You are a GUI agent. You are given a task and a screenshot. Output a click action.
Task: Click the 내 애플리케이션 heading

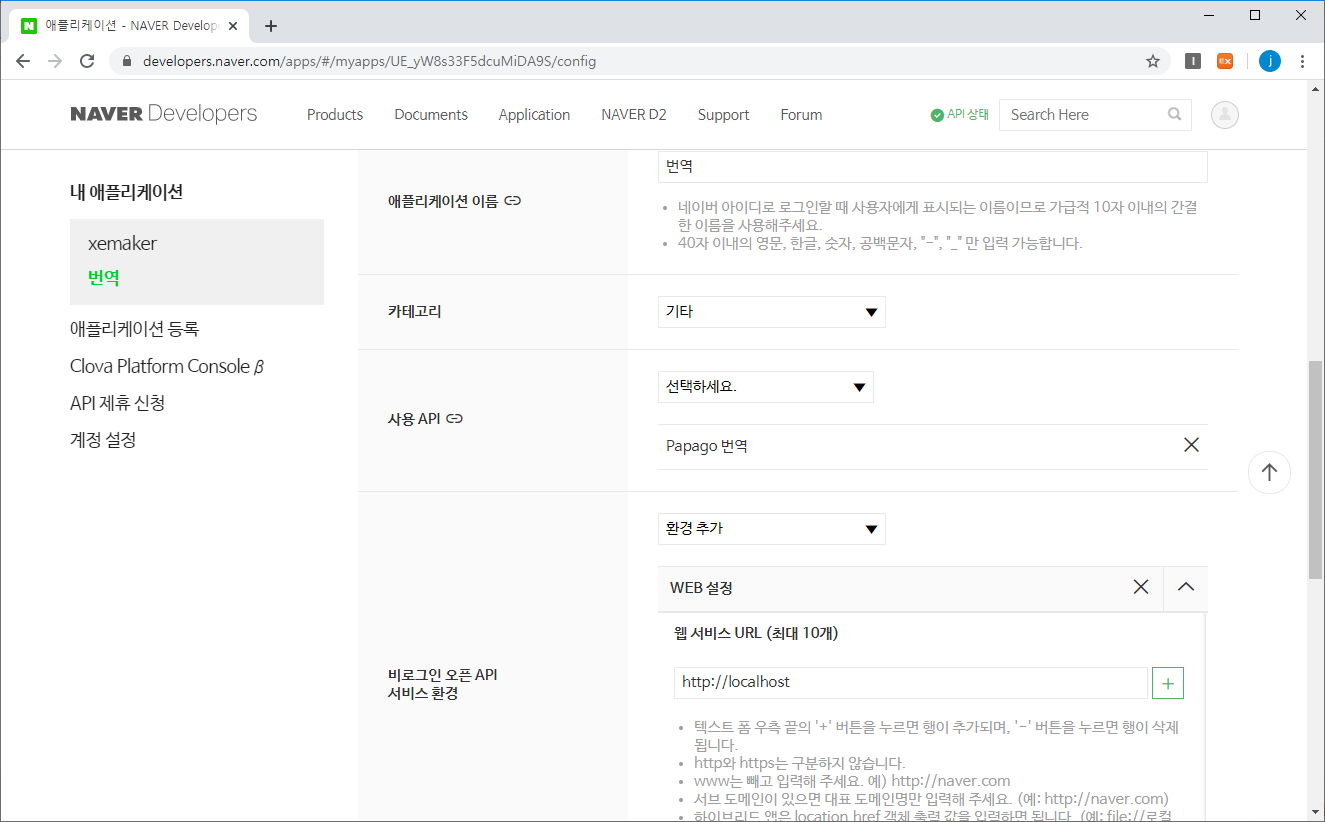click(x=126, y=192)
